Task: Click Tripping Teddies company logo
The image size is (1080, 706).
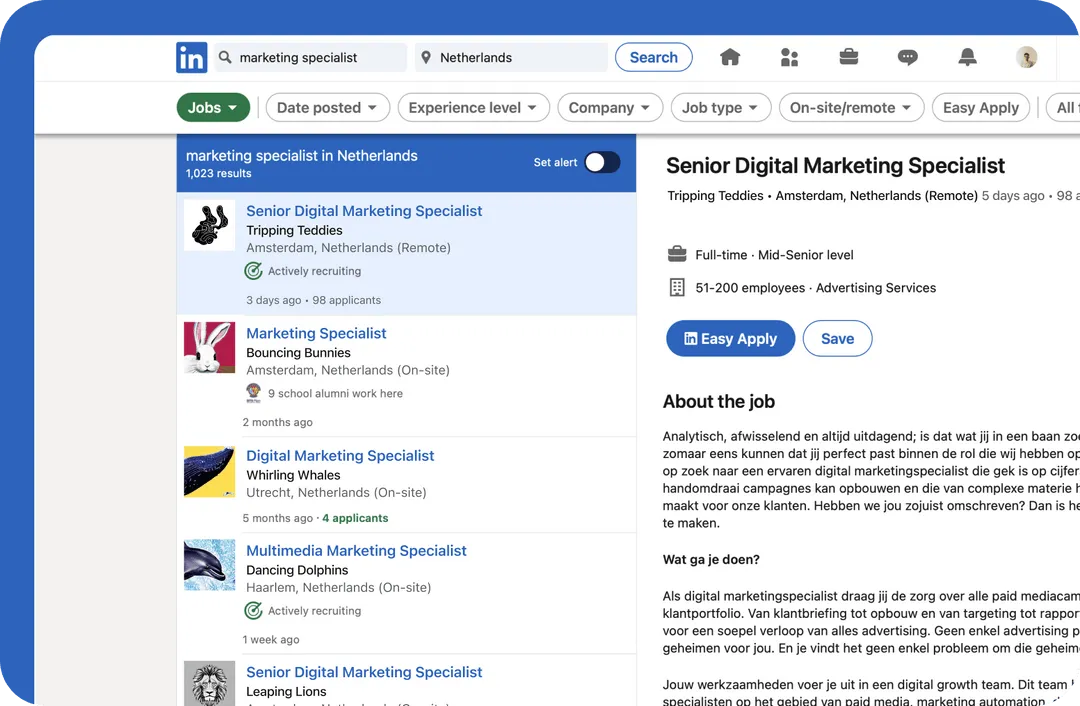Action: (x=209, y=225)
